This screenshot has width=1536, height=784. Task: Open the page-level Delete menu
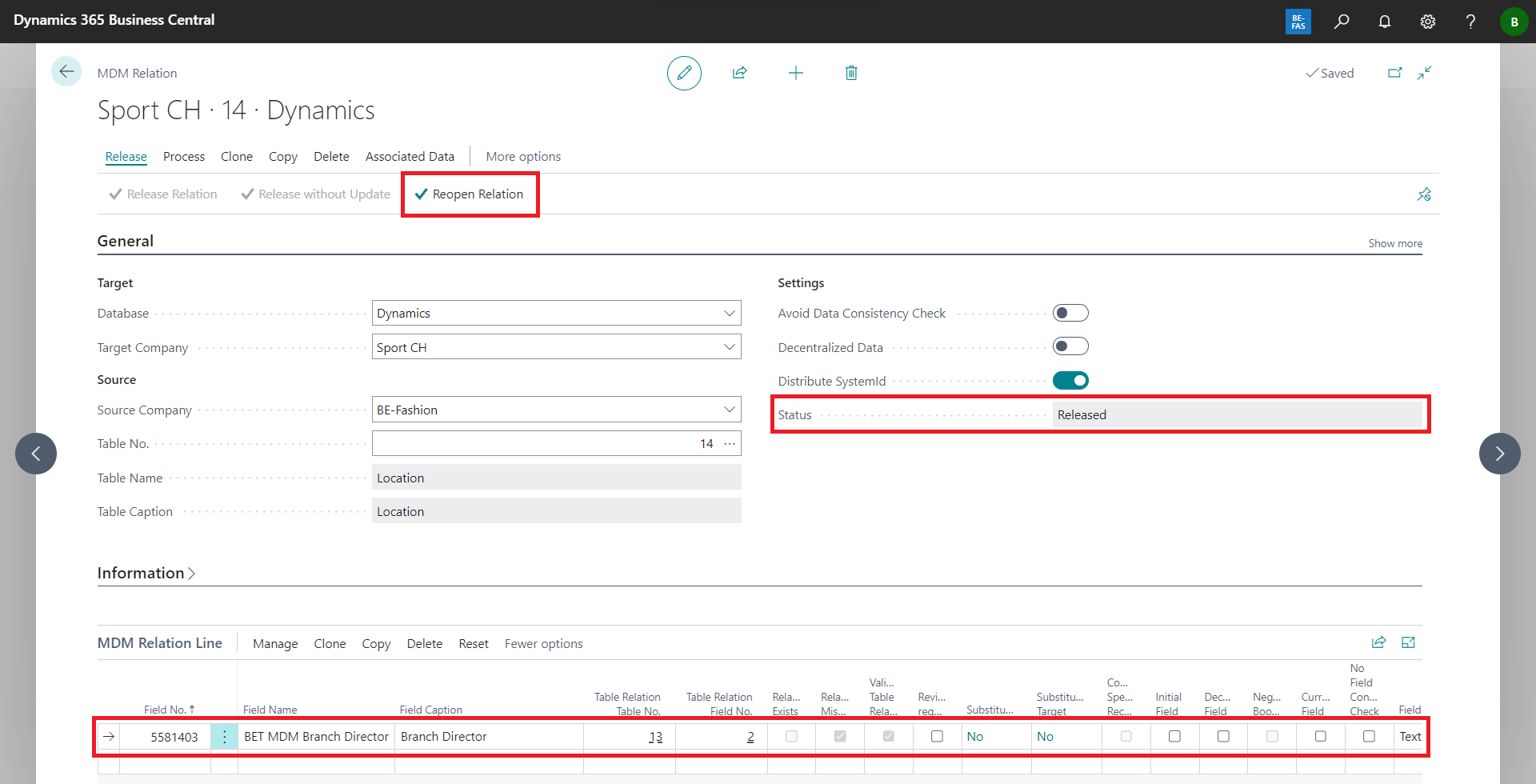[x=331, y=157]
